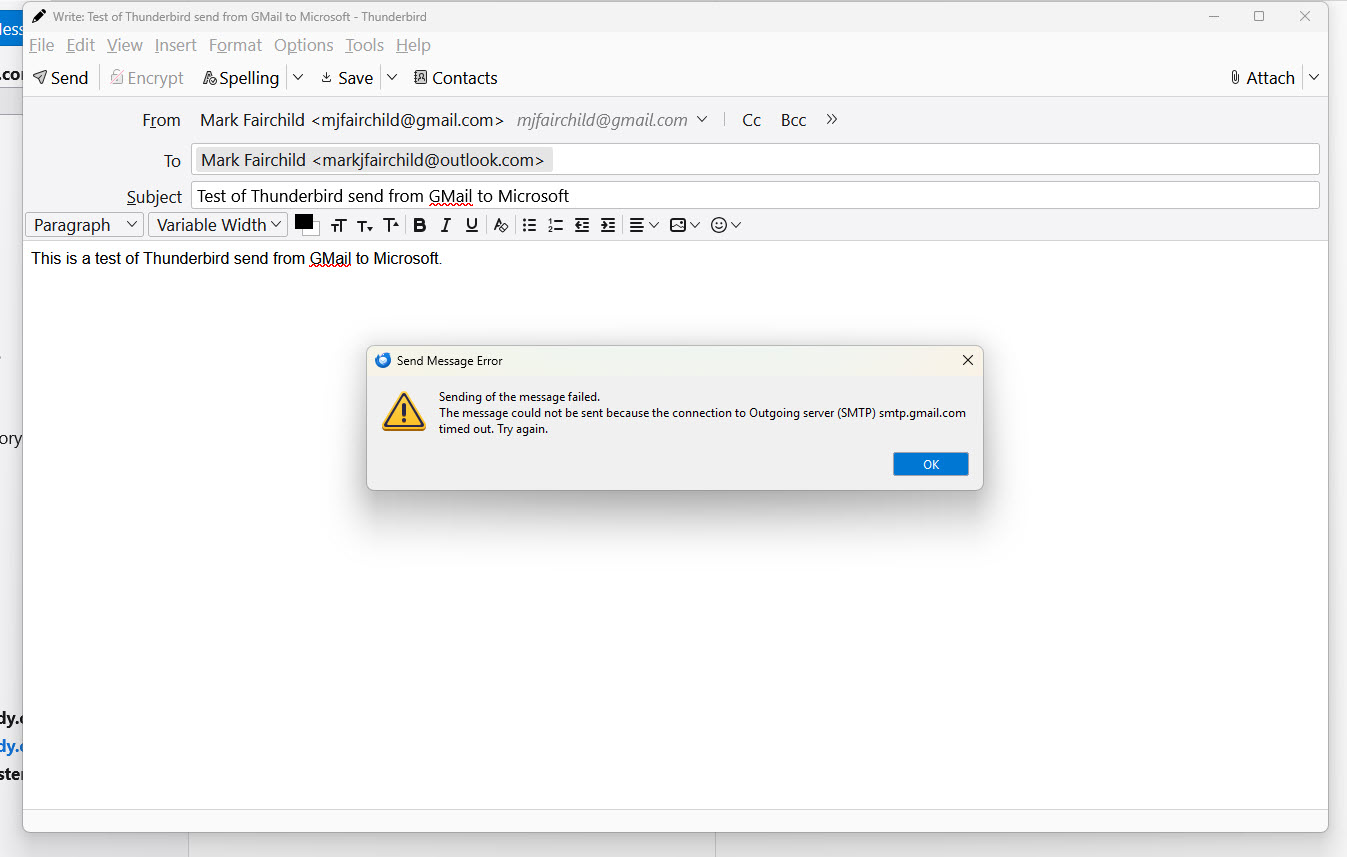
Task: Expand the Attach dropdown arrow
Action: [1314, 78]
